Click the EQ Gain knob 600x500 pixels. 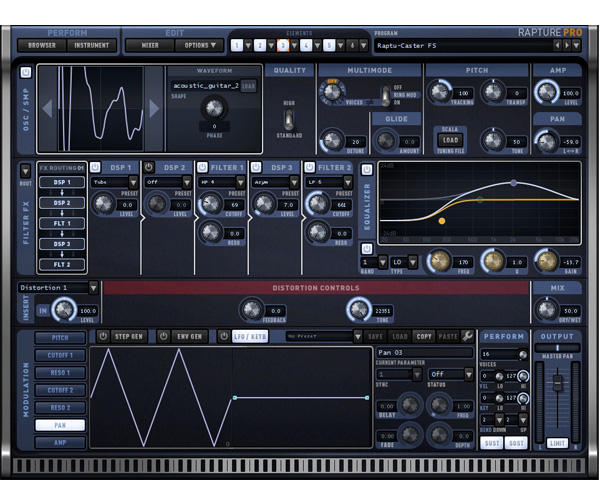(546, 261)
